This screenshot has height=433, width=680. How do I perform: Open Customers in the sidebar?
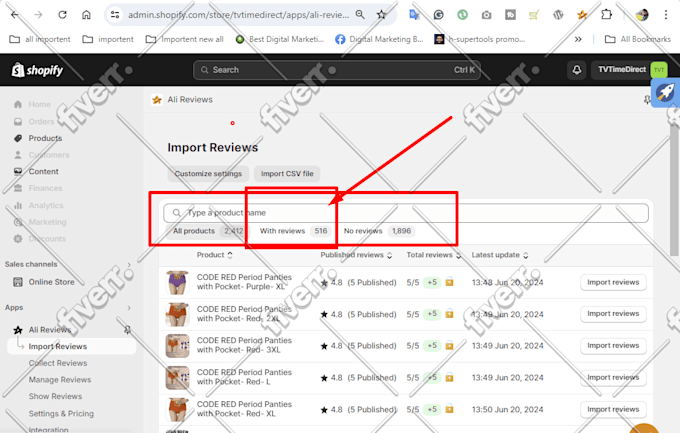coord(49,155)
